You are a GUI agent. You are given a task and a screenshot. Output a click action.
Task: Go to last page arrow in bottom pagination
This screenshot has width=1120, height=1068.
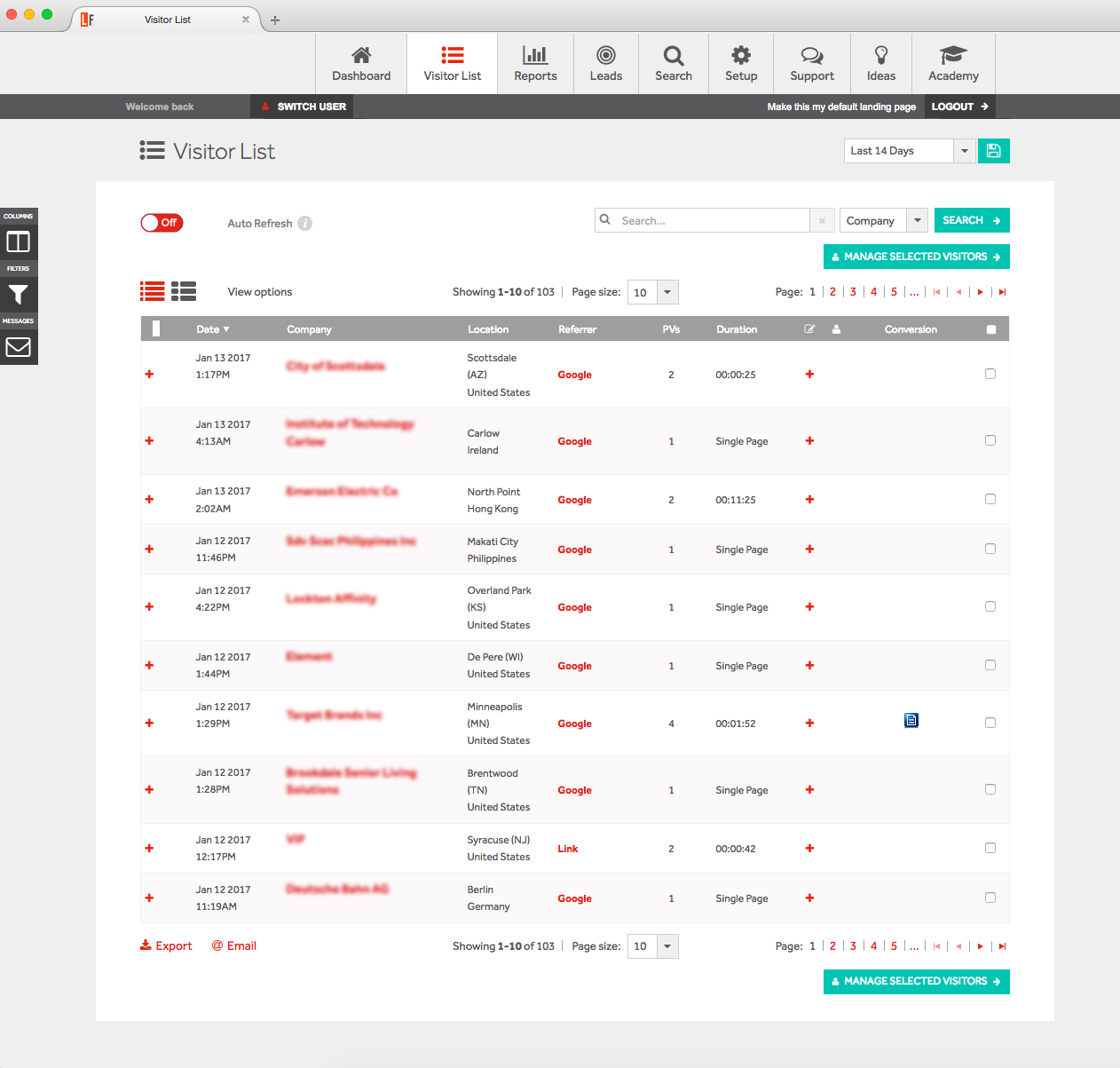coord(1002,946)
